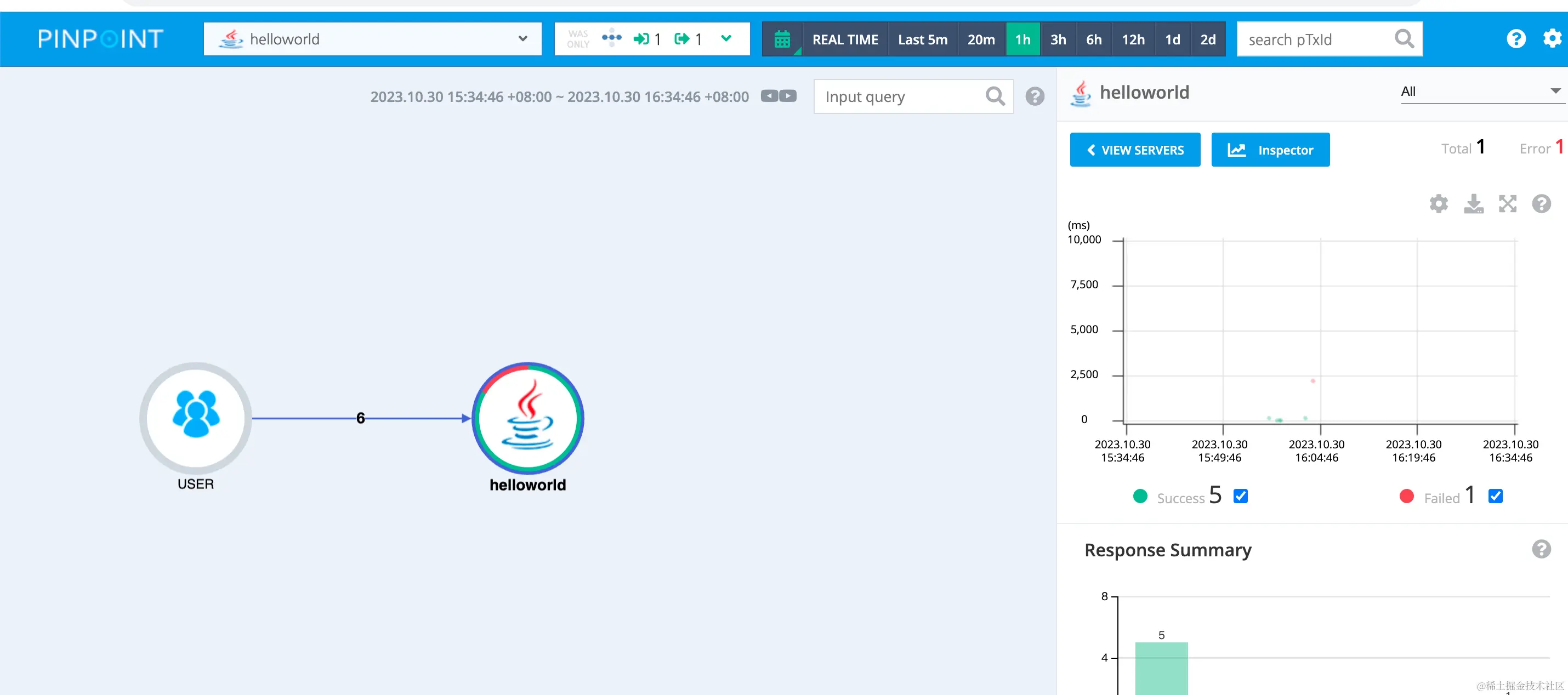Switch to REAL TIME mode
This screenshot has width=1568, height=695.
tap(845, 39)
